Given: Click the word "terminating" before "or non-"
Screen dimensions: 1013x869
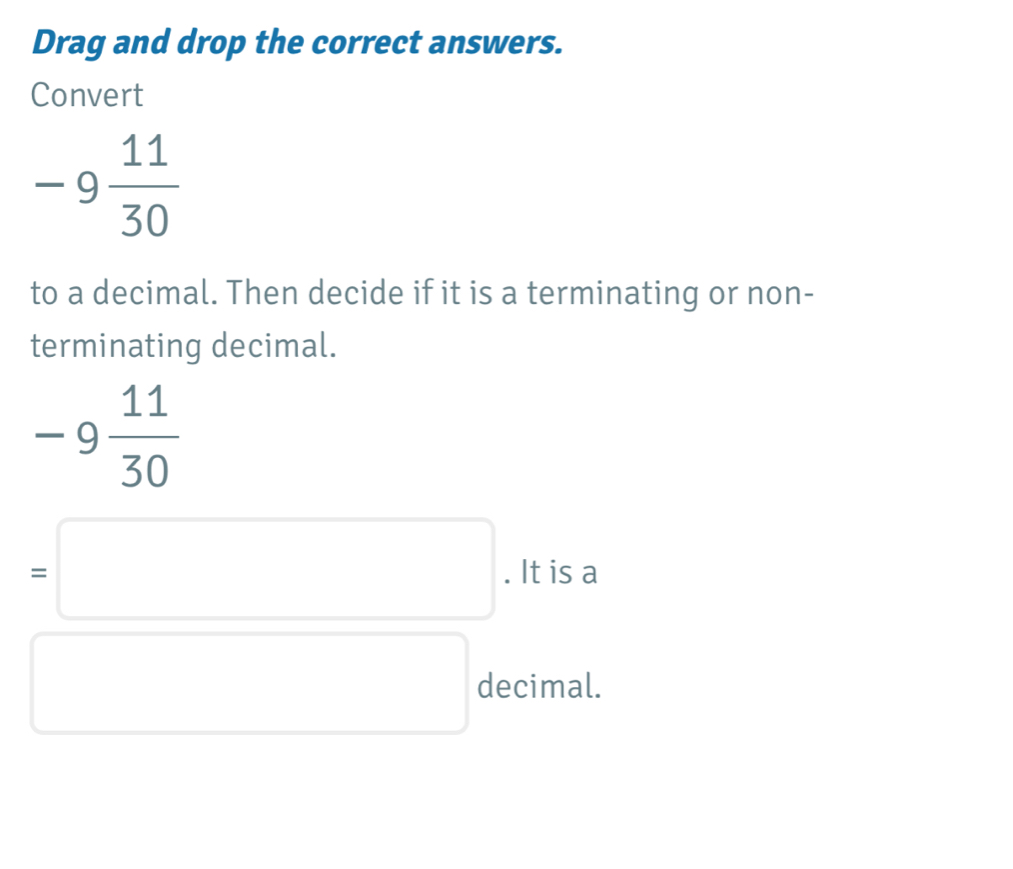Looking at the screenshot, I should (x=599, y=294).
